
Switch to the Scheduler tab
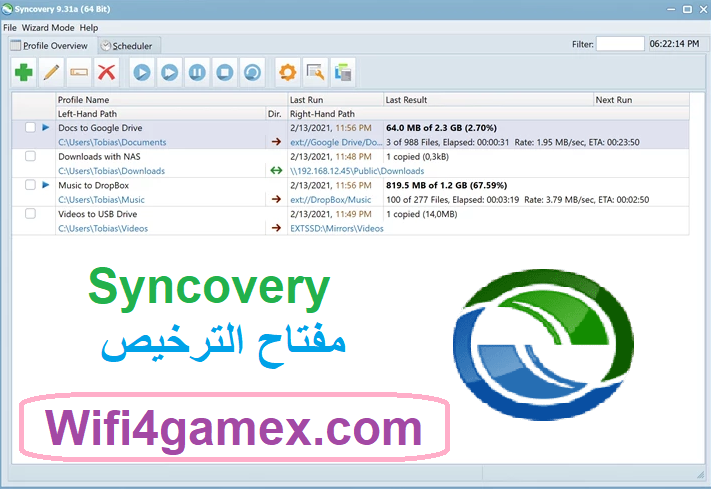click(x=129, y=46)
